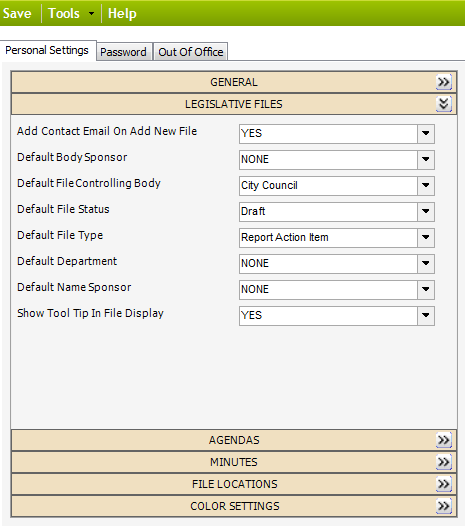Expand the AGENDAS section chevron icon

click(444, 440)
